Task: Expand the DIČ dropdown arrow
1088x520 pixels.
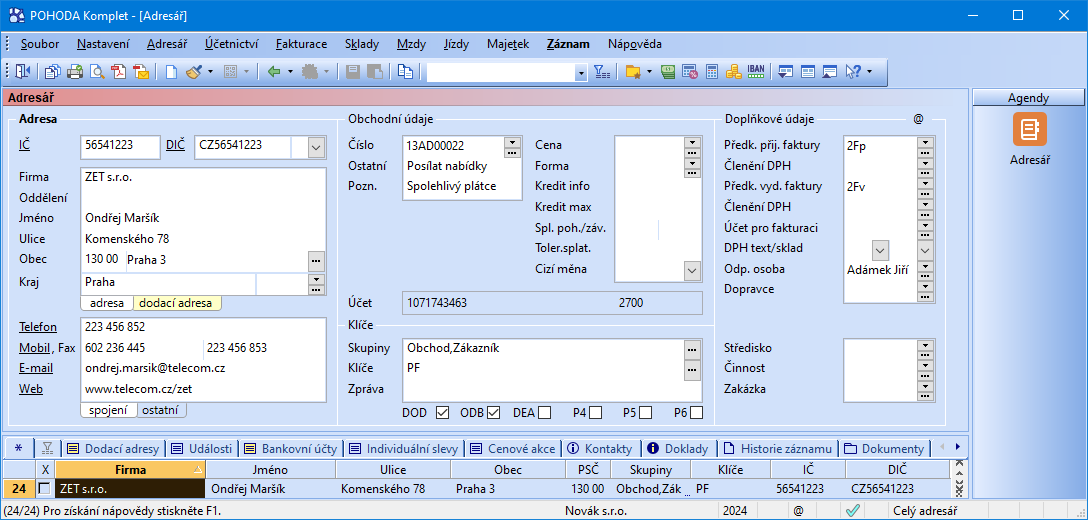Action: pos(316,147)
